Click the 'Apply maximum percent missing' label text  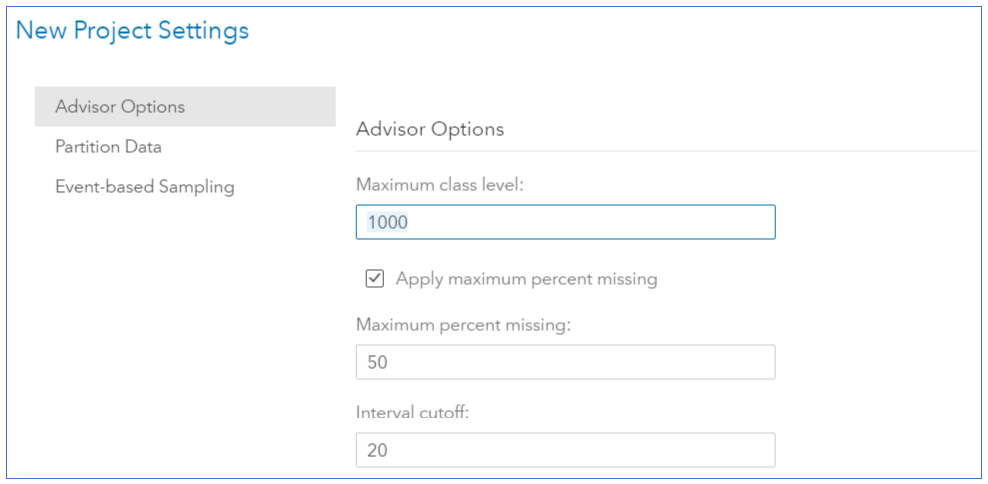click(x=526, y=279)
